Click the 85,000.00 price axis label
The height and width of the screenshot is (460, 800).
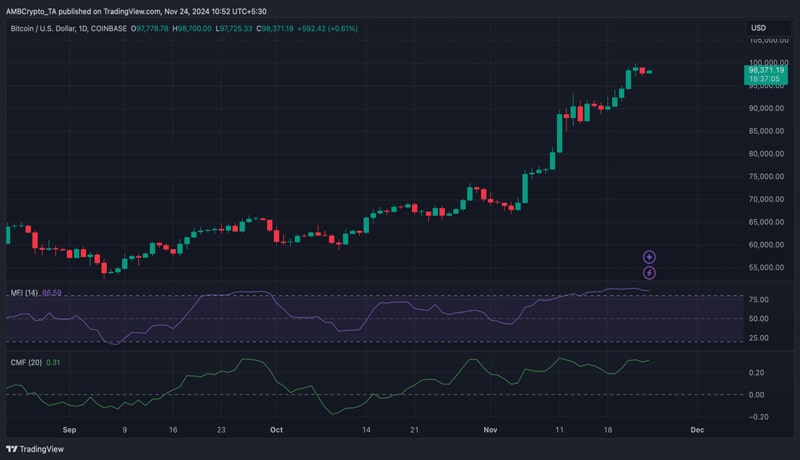click(x=766, y=131)
